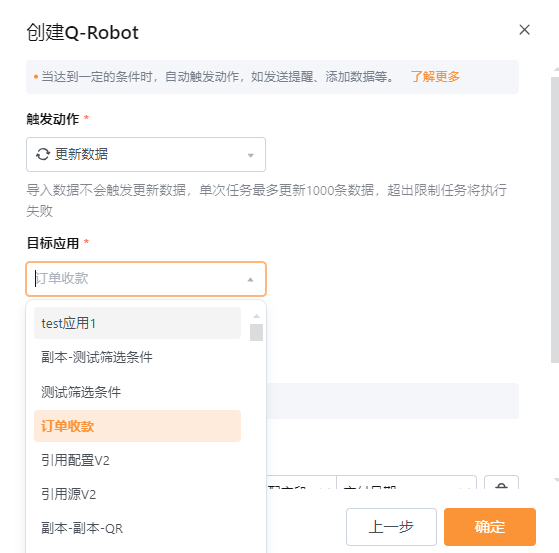Click the dialog's right vertical scrollbar
The width and height of the screenshot is (559, 553).
coord(555,220)
